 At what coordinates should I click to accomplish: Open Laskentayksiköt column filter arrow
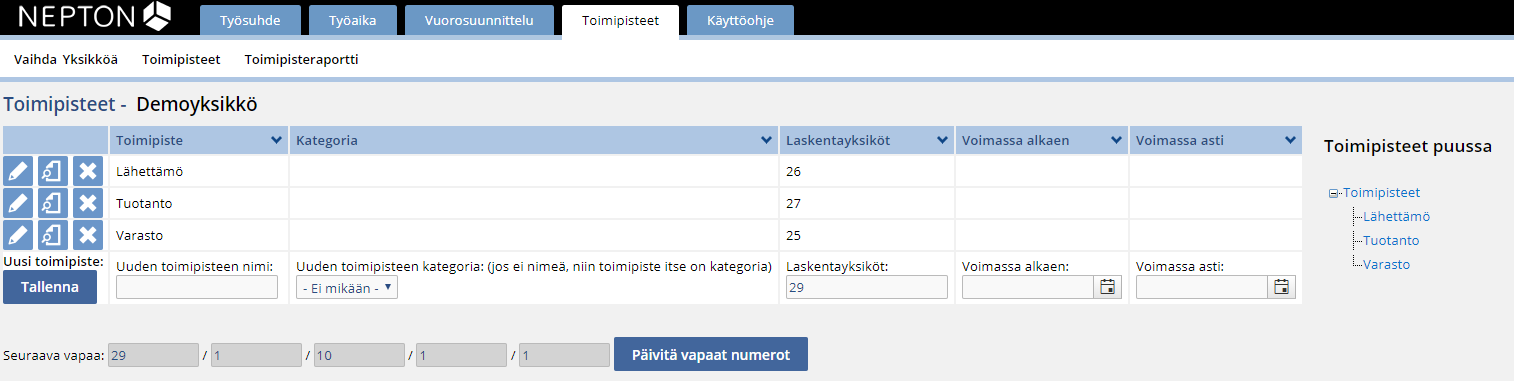pyautogui.click(x=942, y=141)
